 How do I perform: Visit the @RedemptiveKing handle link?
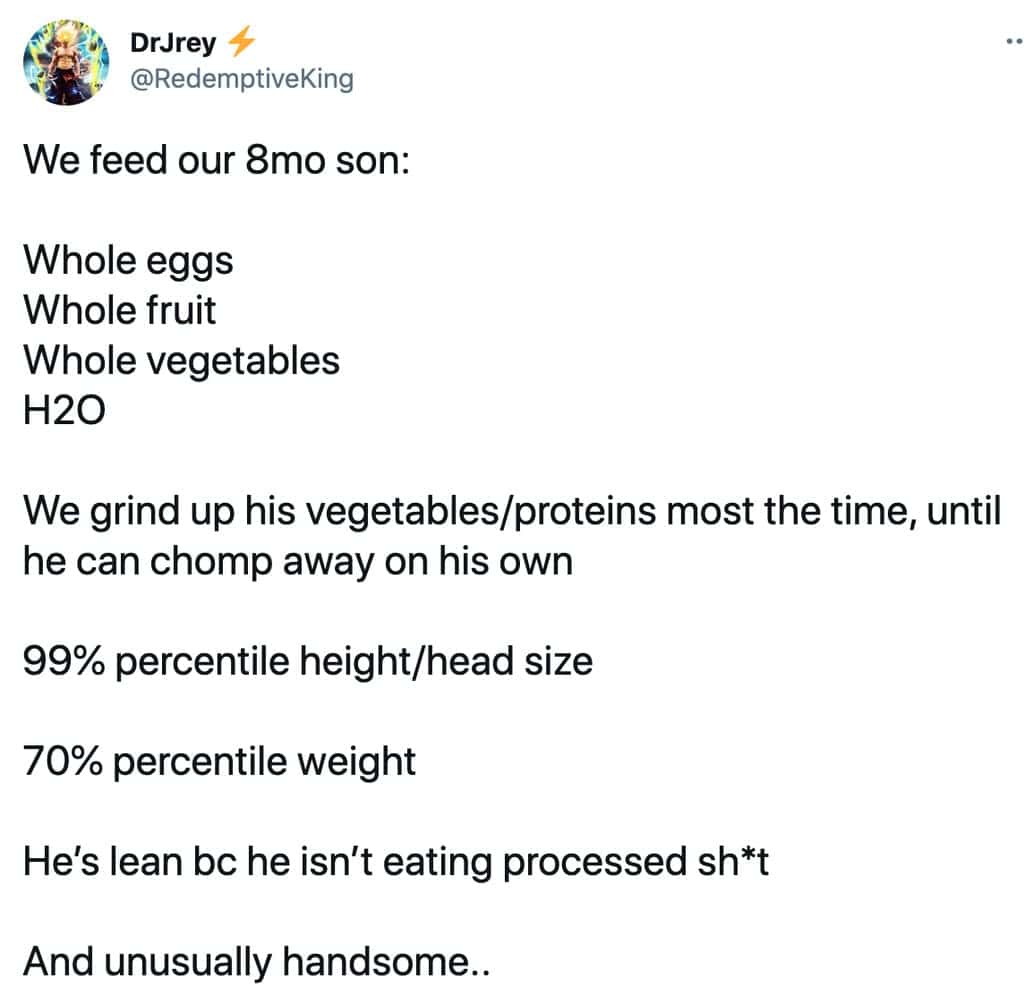(242, 78)
